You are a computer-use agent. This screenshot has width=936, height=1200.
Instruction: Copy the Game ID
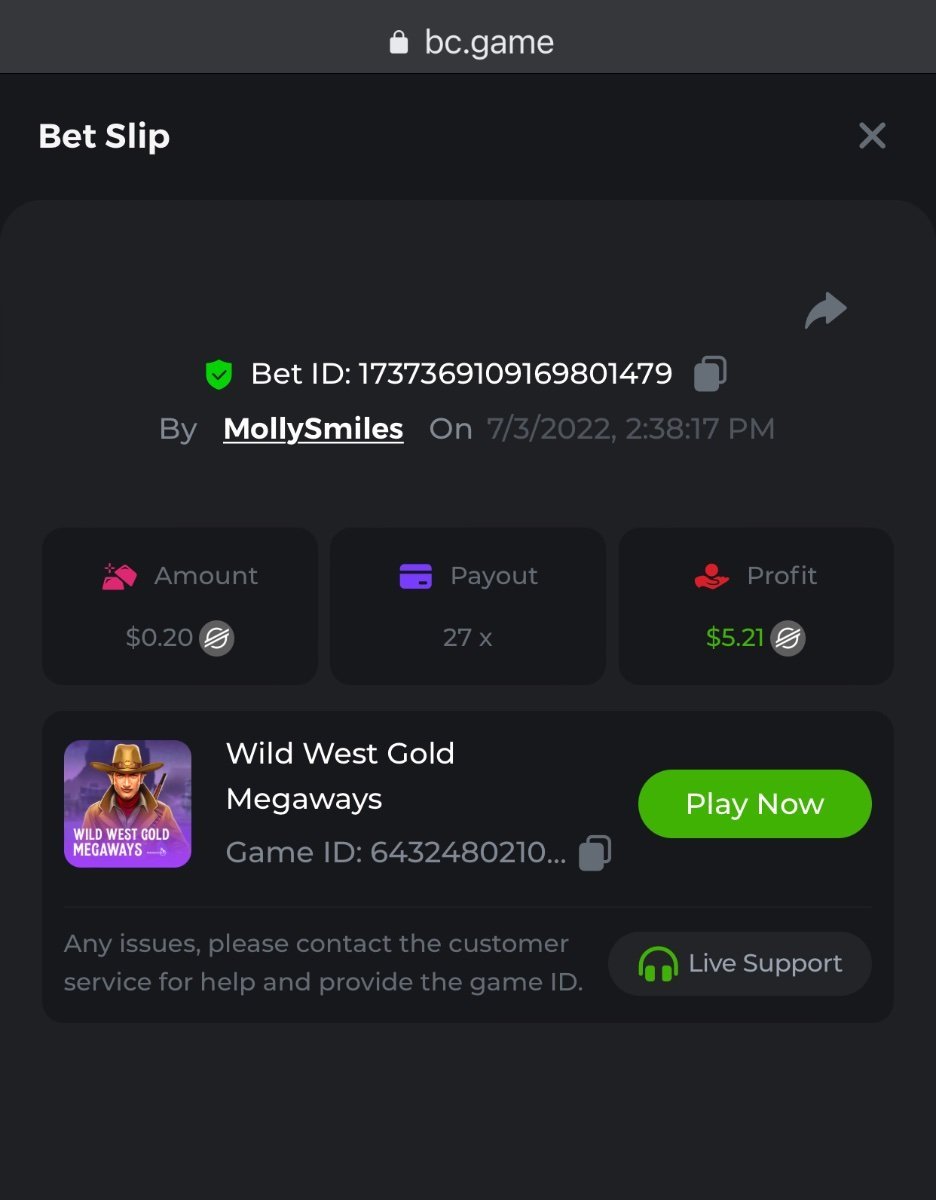[x=595, y=853]
